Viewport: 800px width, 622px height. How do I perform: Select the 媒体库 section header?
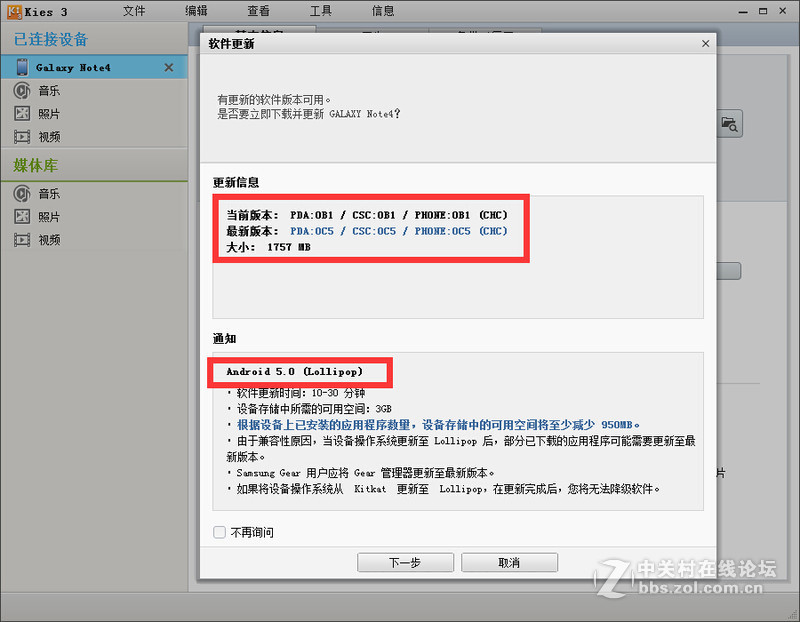(x=36, y=165)
